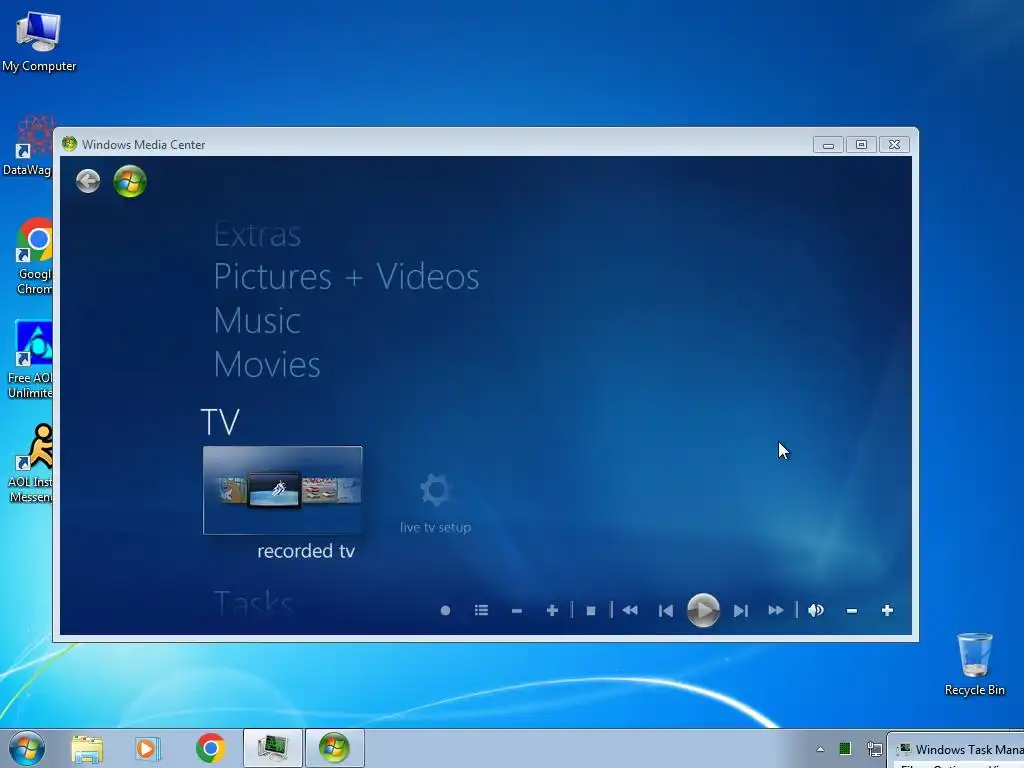This screenshot has height=768, width=1024.
Task: Click the recorded tv label
Action: tap(306, 551)
